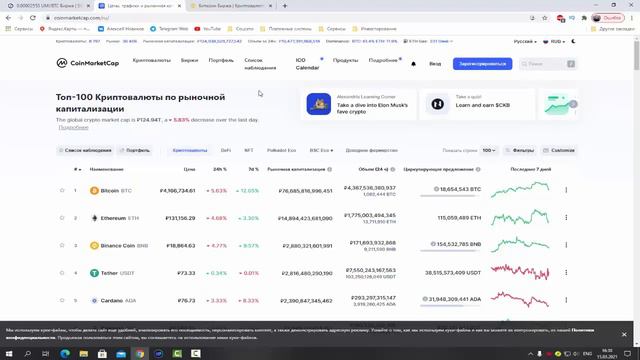Open language dropdown Русский

pyautogui.click(x=525, y=41)
